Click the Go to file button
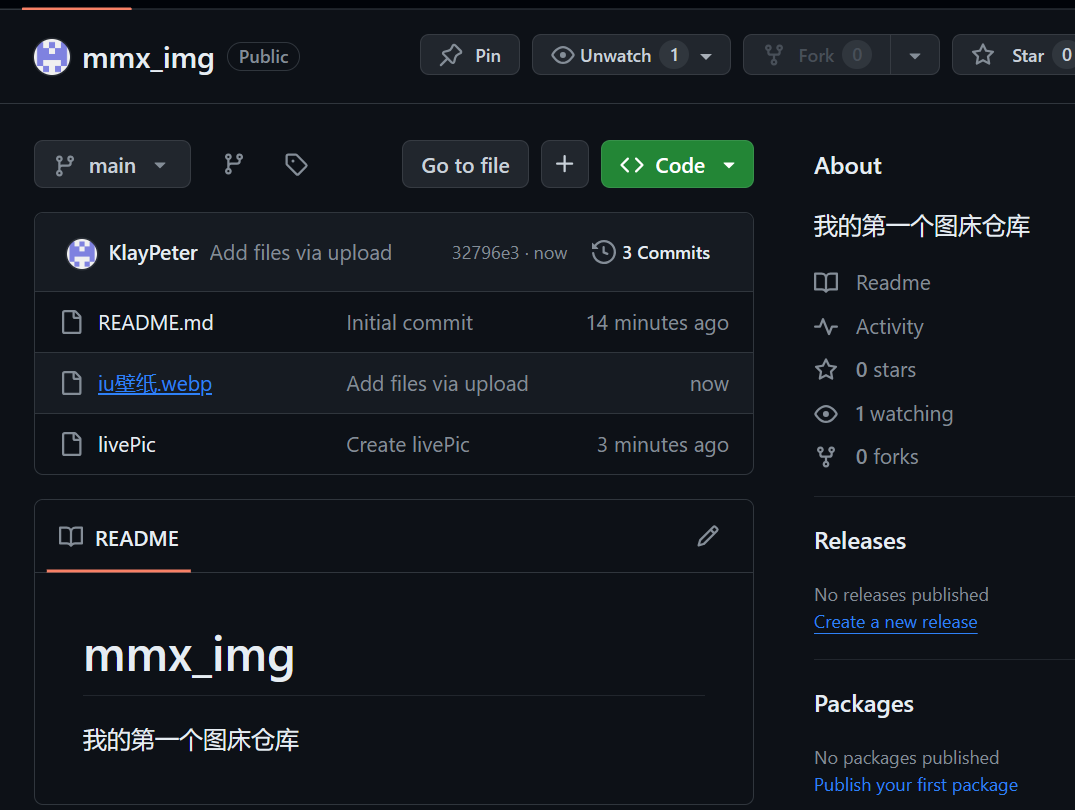 click(466, 165)
